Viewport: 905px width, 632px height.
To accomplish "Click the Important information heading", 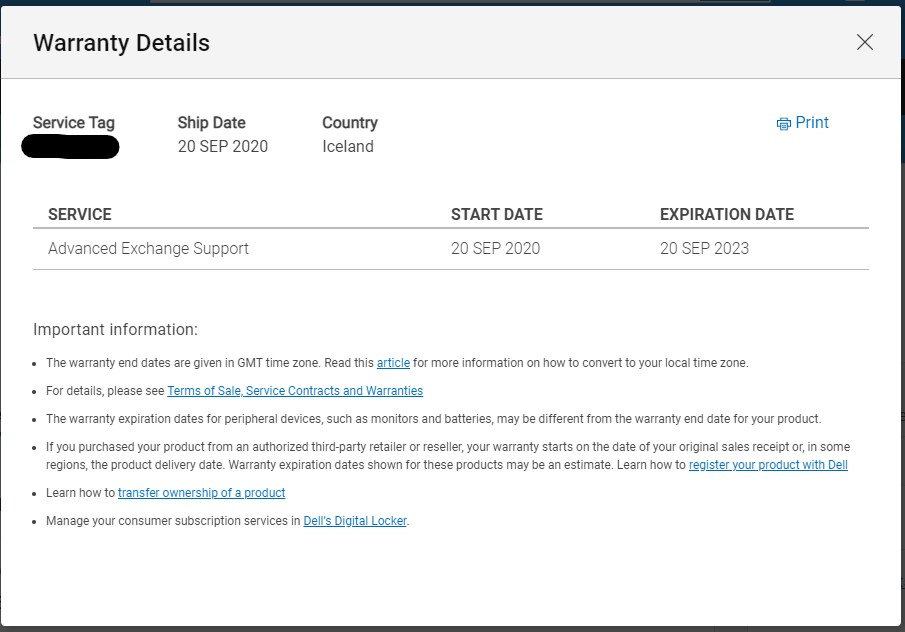I will click(115, 329).
